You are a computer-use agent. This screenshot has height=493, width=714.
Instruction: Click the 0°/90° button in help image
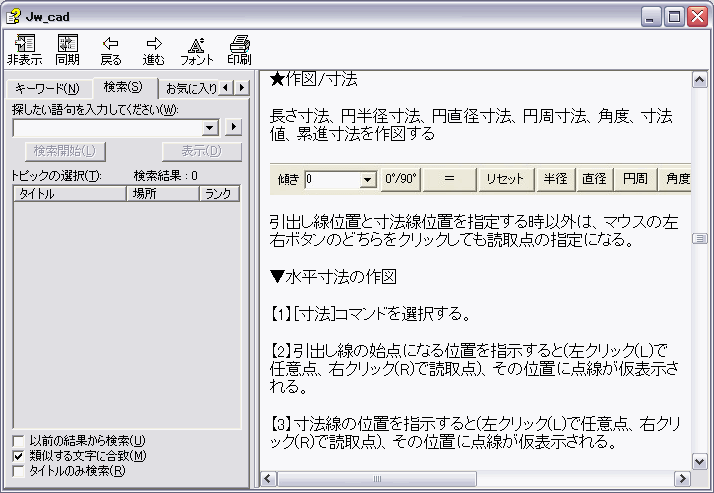coord(400,179)
